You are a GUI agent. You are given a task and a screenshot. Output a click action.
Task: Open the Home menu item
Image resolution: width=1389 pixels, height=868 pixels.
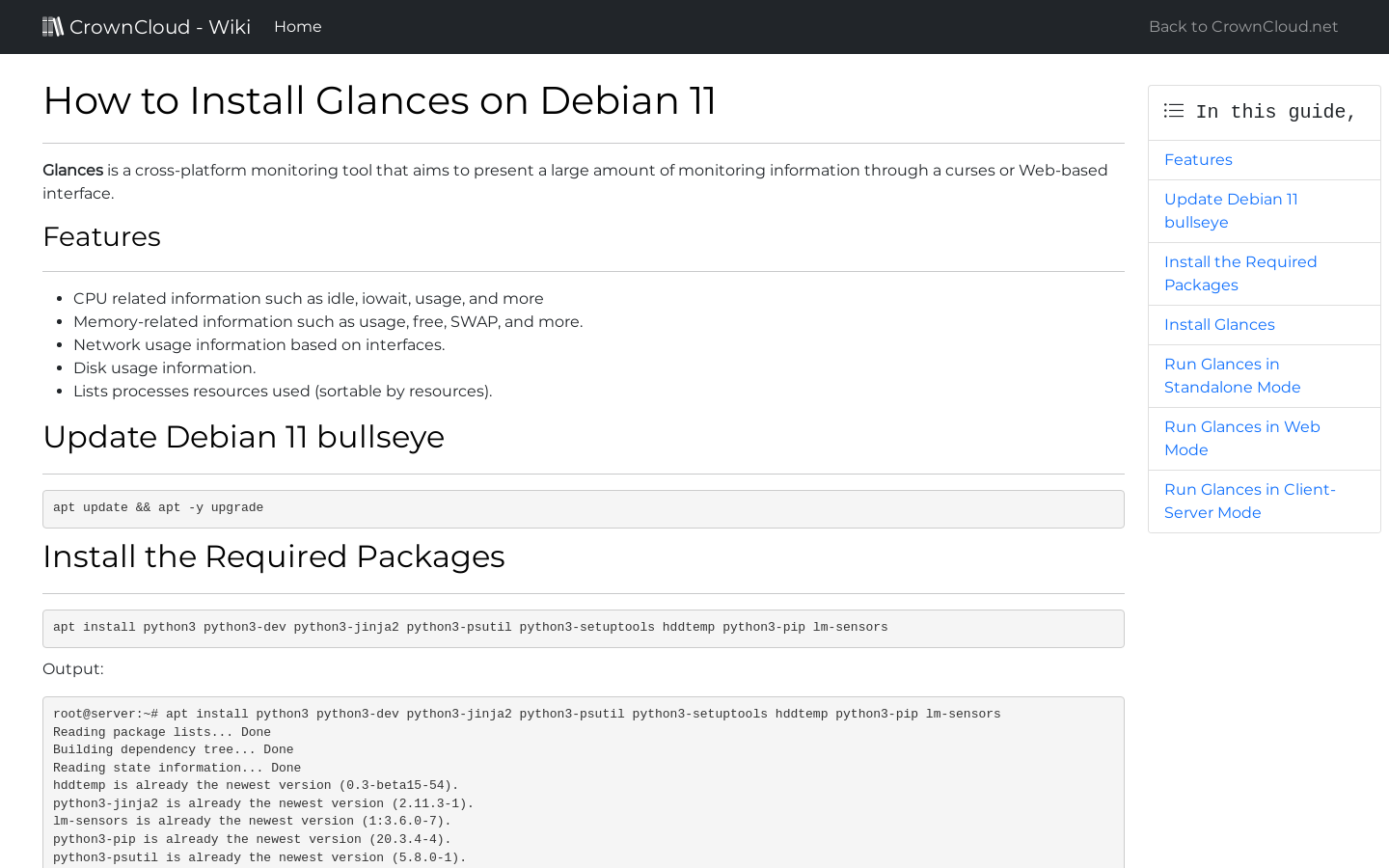tap(297, 26)
